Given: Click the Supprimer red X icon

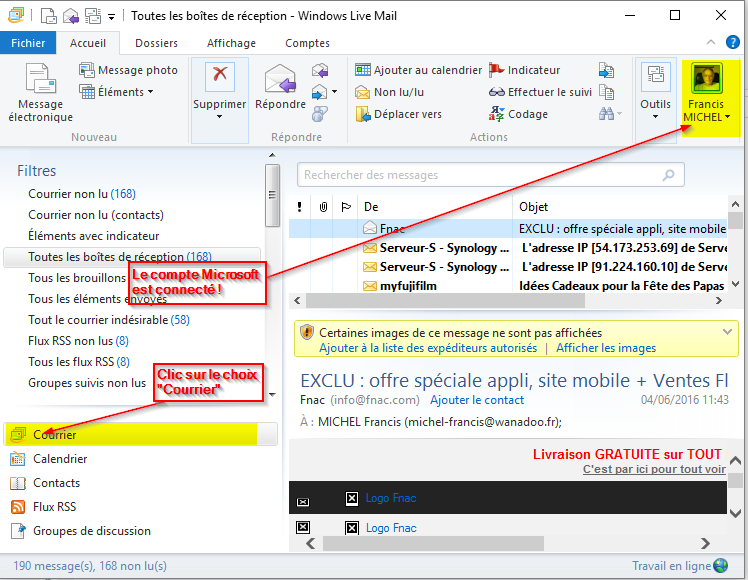Looking at the screenshot, I should point(219,76).
